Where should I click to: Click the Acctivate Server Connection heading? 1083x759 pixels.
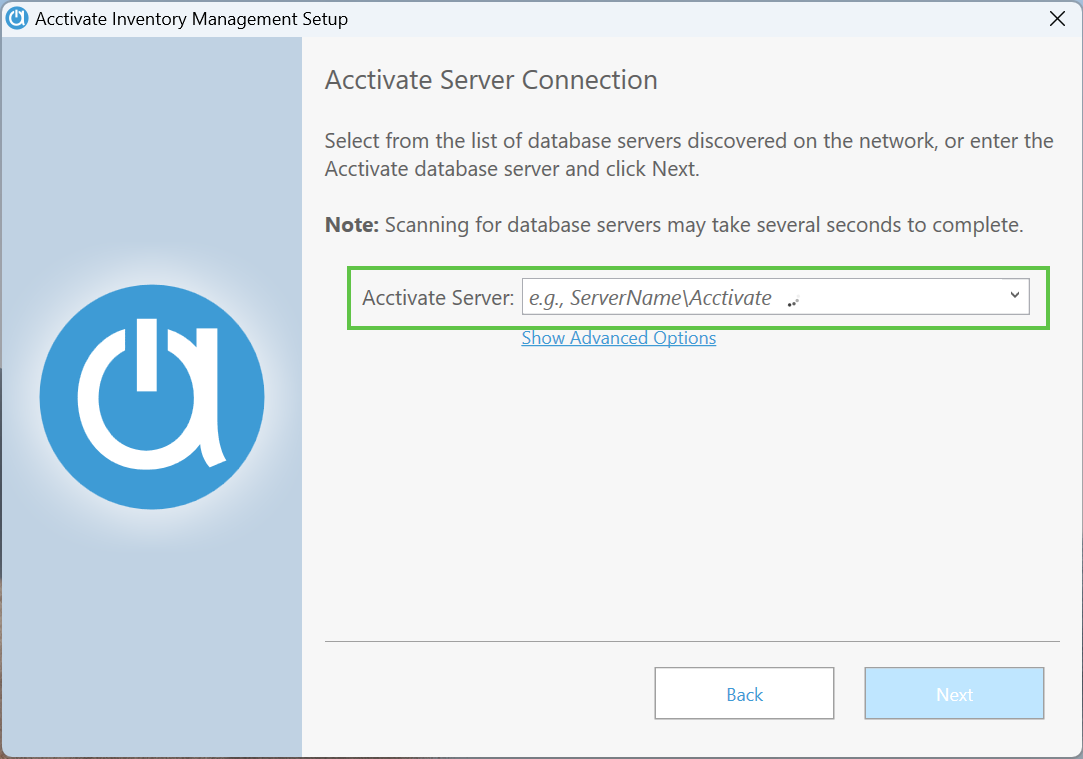click(x=491, y=79)
